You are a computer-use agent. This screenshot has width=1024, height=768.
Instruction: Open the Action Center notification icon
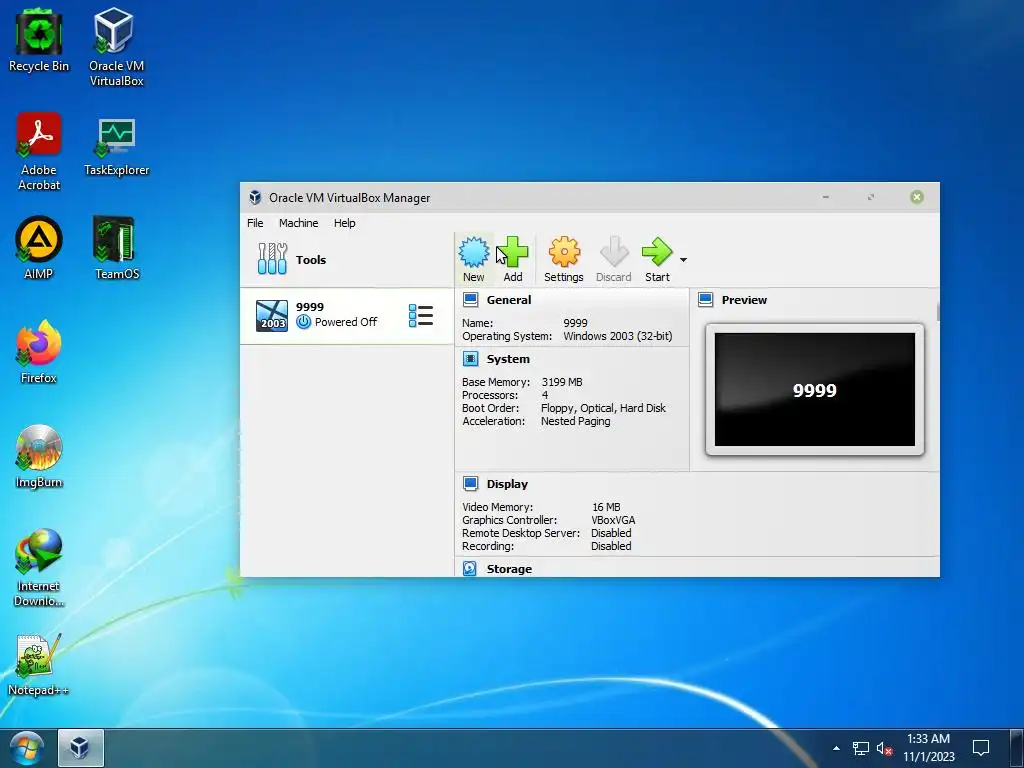(980, 748)
